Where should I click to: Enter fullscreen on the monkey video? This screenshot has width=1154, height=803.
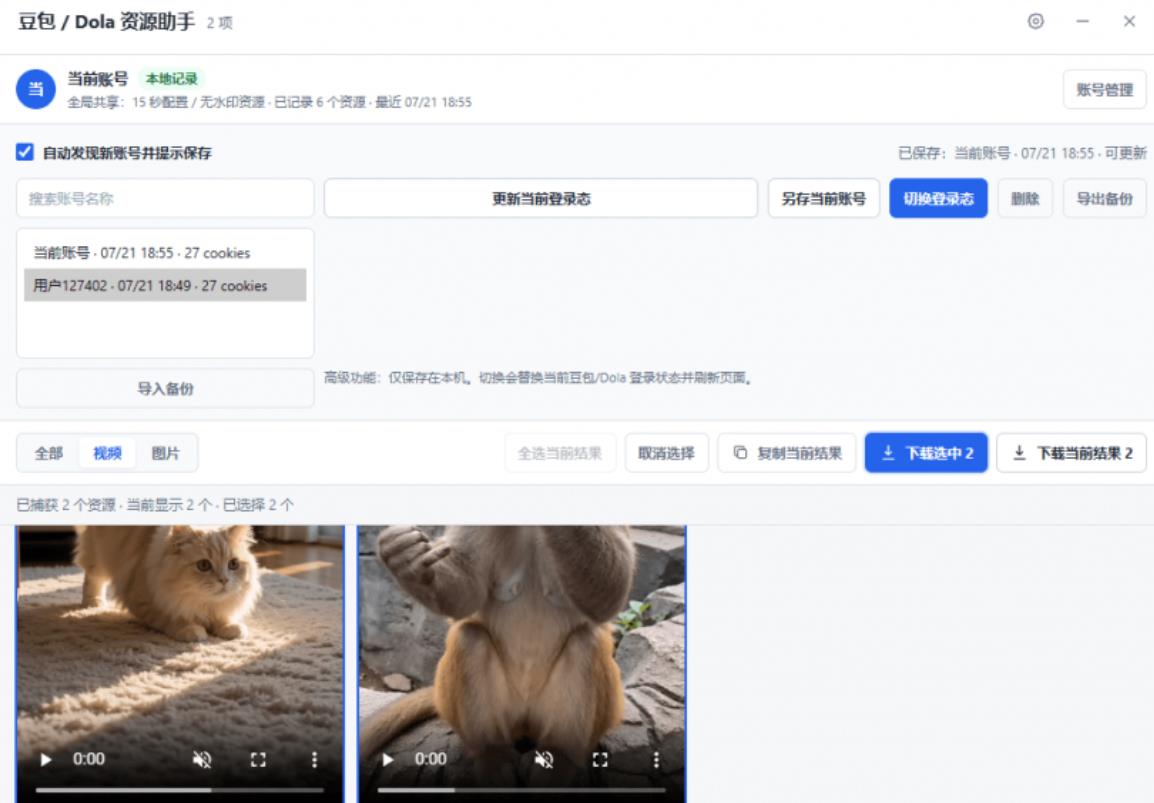[x=601, y=759]
